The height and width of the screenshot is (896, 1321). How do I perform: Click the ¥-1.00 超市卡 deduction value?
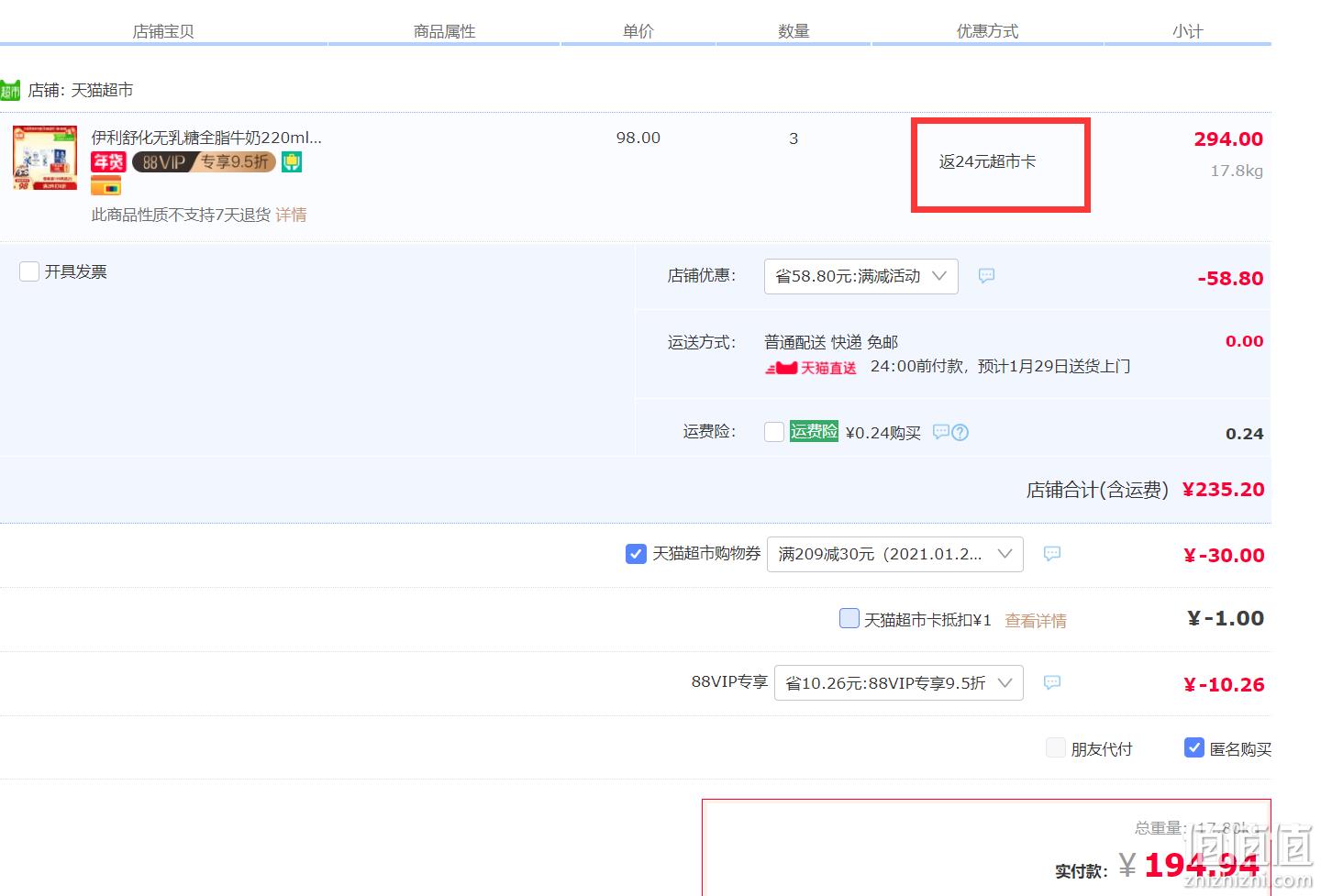1226,619
